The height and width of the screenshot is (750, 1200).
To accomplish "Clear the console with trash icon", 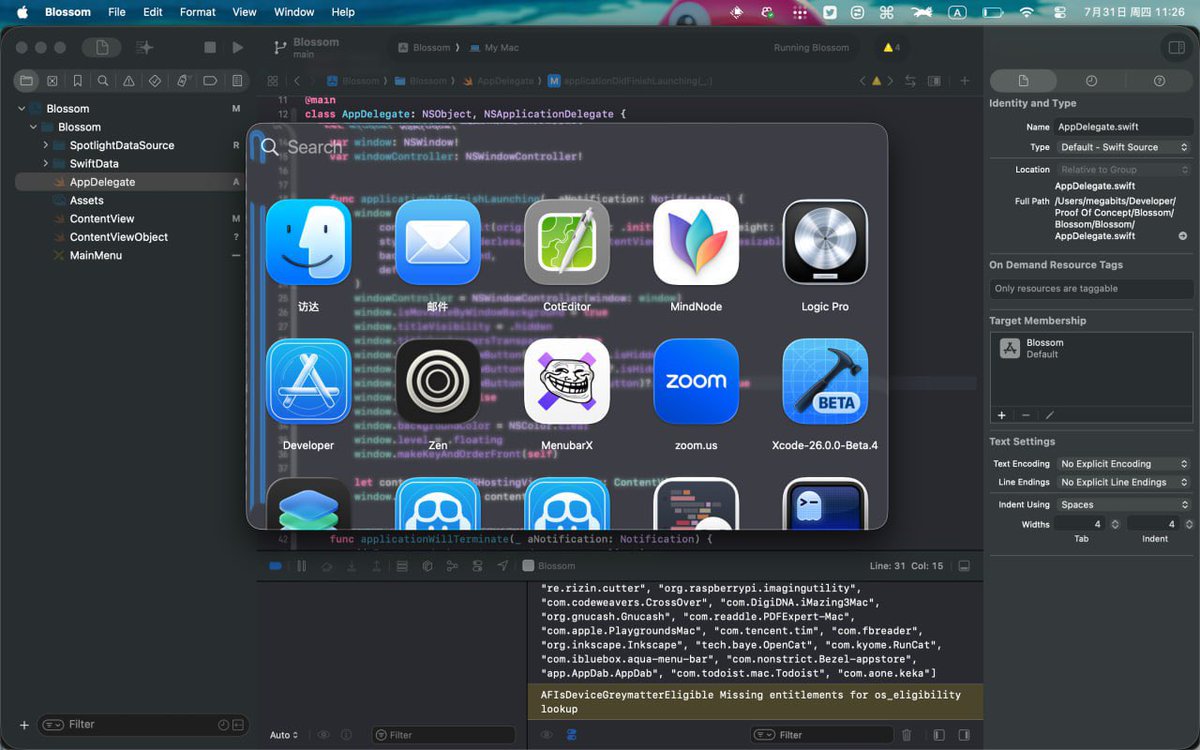I will pos(907,735).
